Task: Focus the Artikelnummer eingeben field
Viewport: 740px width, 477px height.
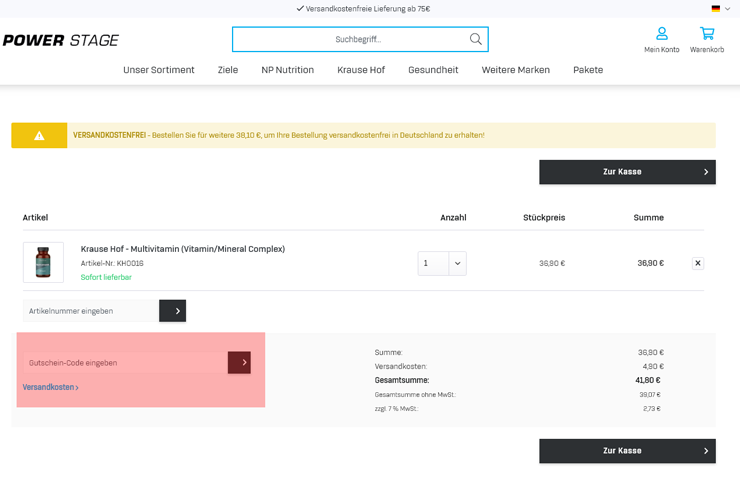Action: 91,311
